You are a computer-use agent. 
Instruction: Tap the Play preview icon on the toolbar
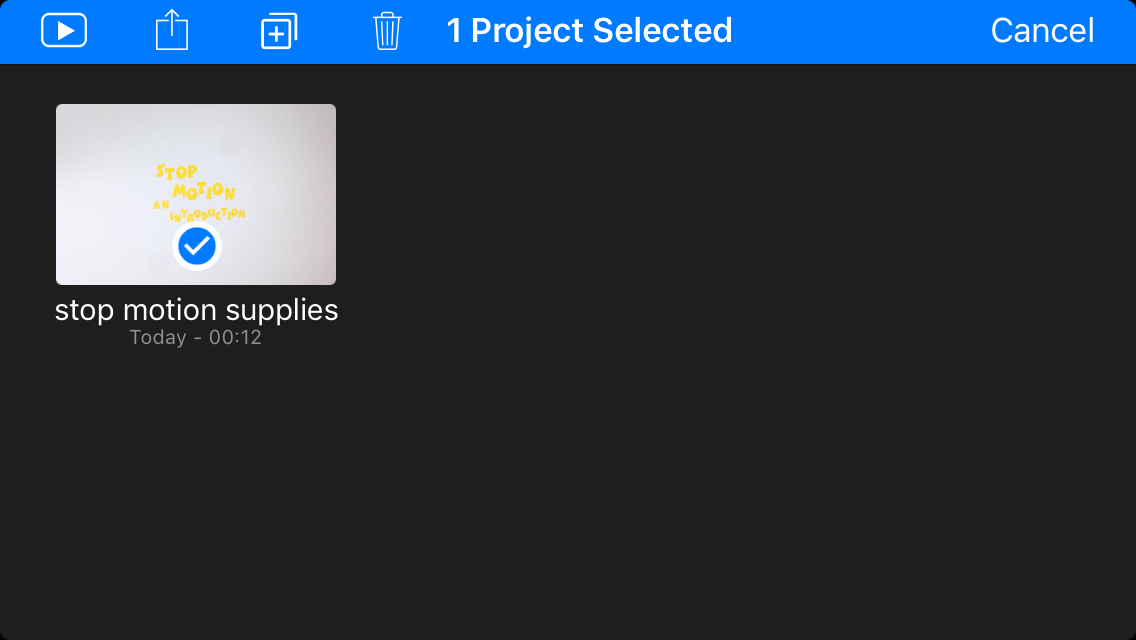coord(63,30)
